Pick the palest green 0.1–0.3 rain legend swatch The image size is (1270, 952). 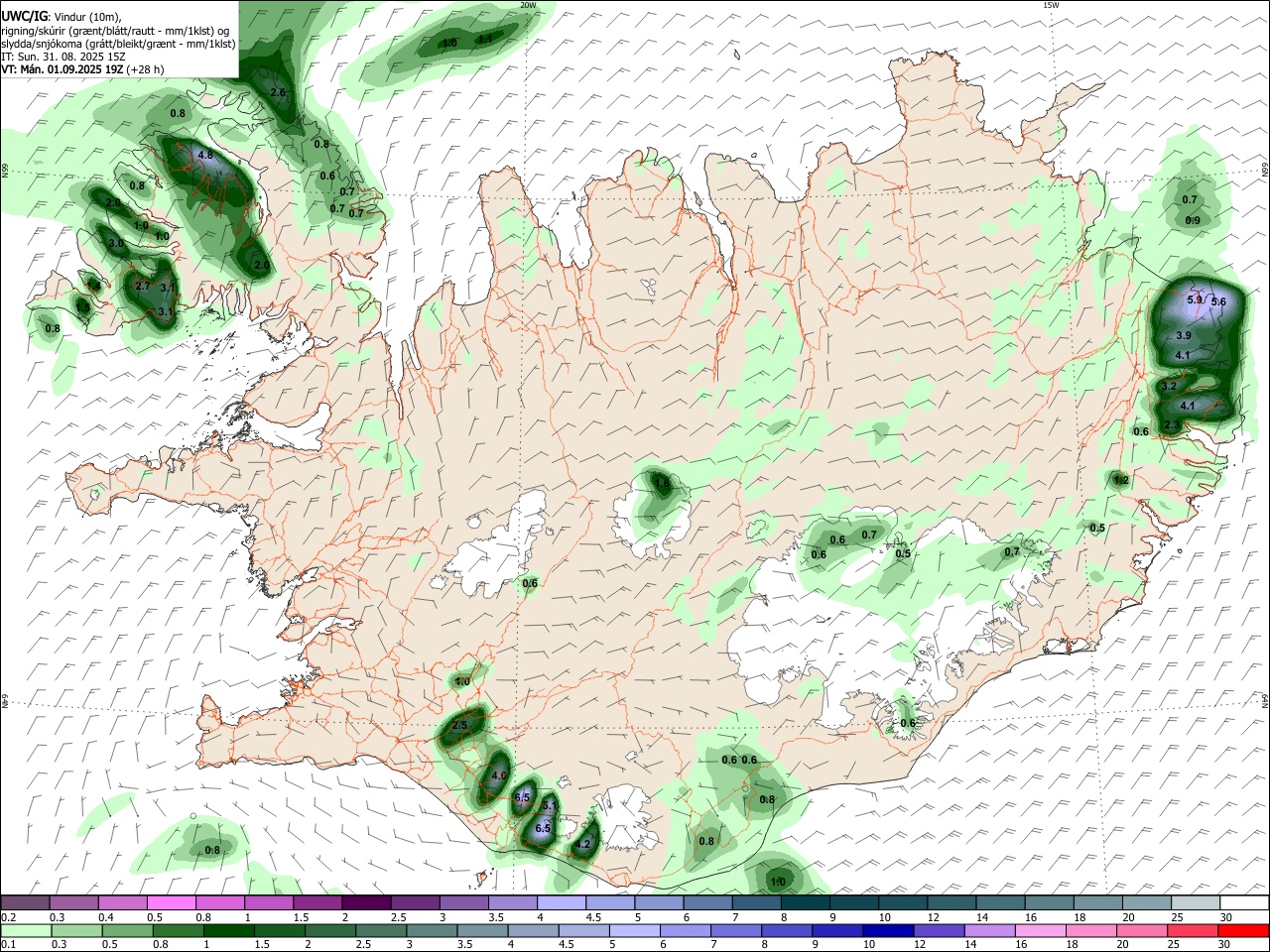coord(26,930)
